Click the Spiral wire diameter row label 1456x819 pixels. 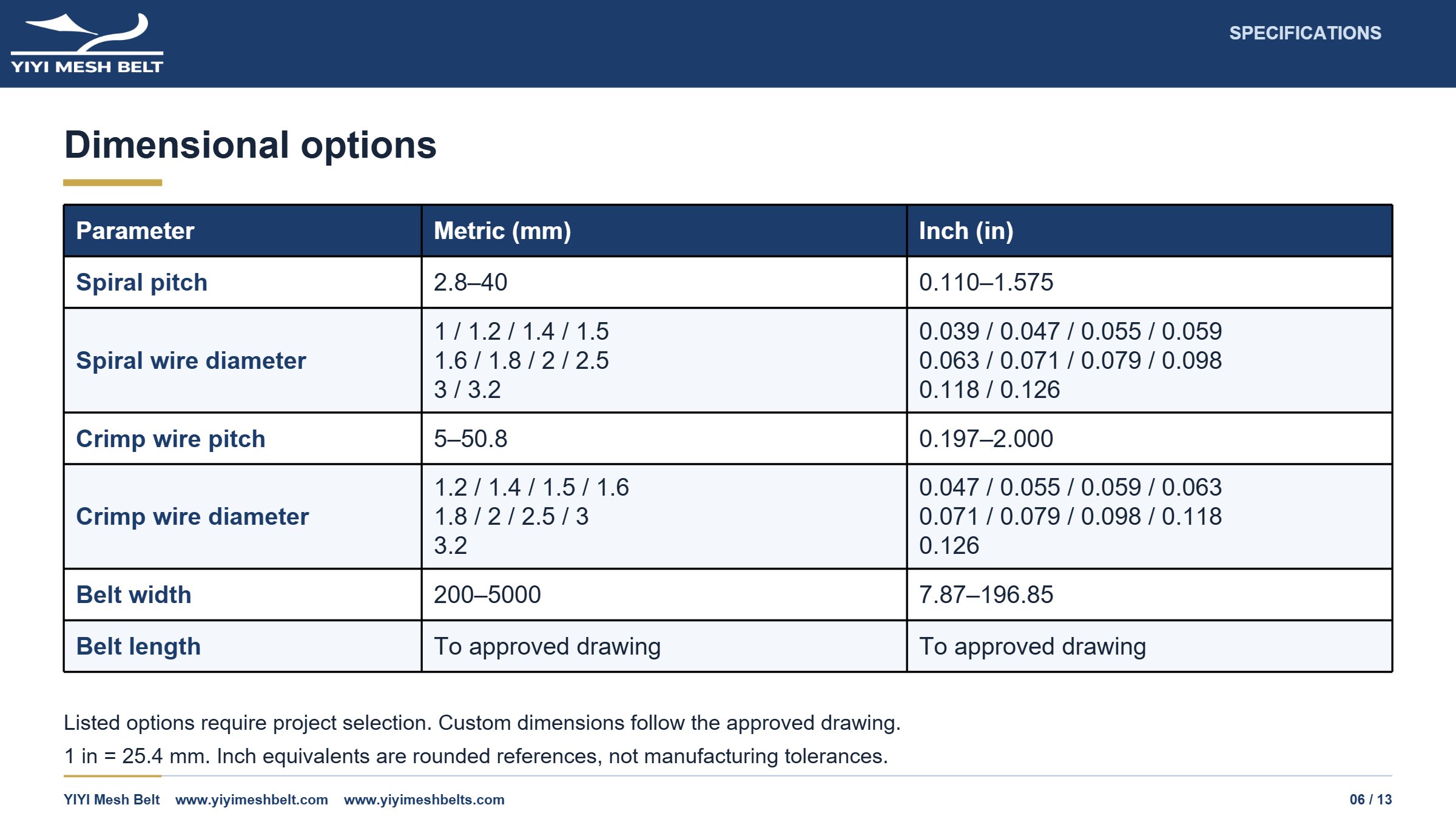[x=191, y=360]
